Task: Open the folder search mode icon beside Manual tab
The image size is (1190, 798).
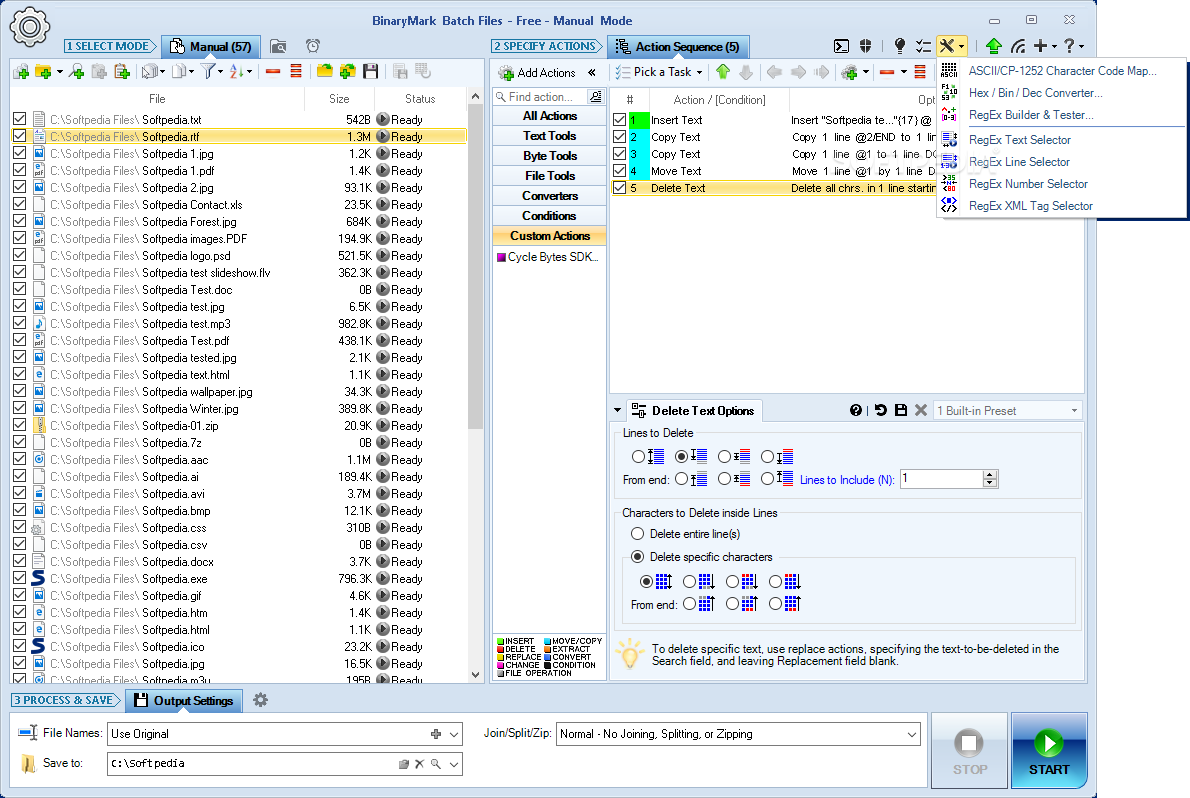Action: tap(279, 46)
